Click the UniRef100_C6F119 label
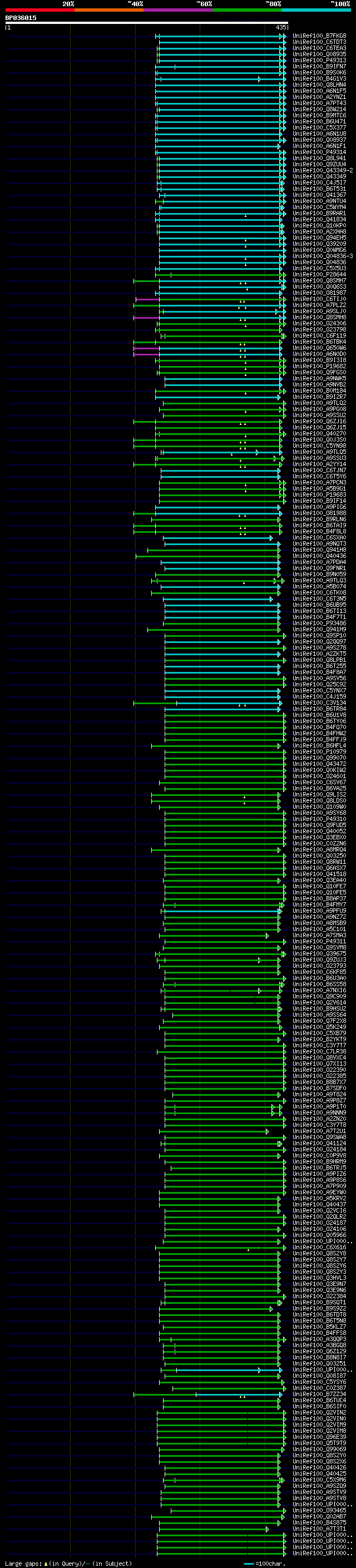This screenshot has height=1568, width=356. pos(319,336)
